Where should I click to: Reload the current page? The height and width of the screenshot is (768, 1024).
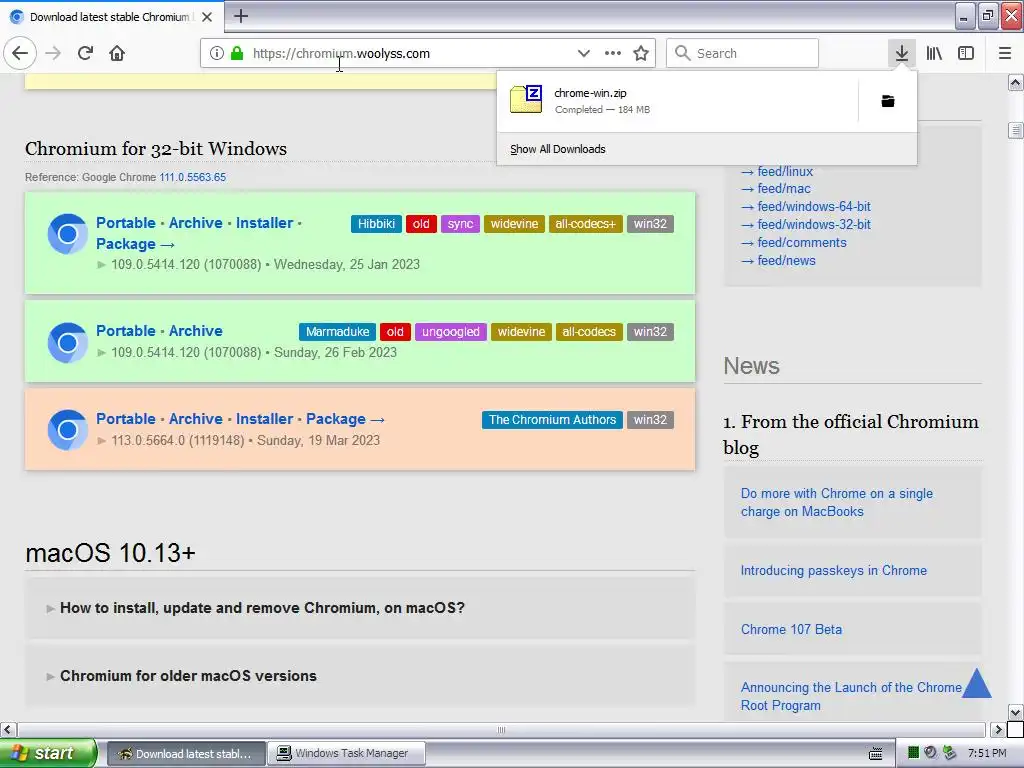click(x=86, y=53)
